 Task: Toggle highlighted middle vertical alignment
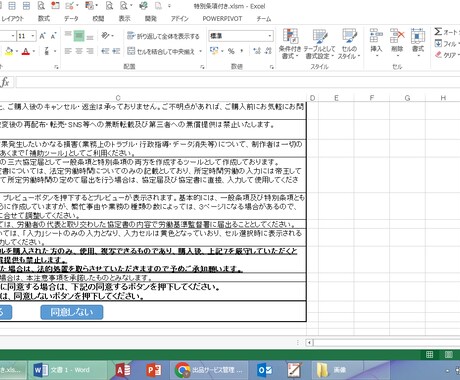79,35
